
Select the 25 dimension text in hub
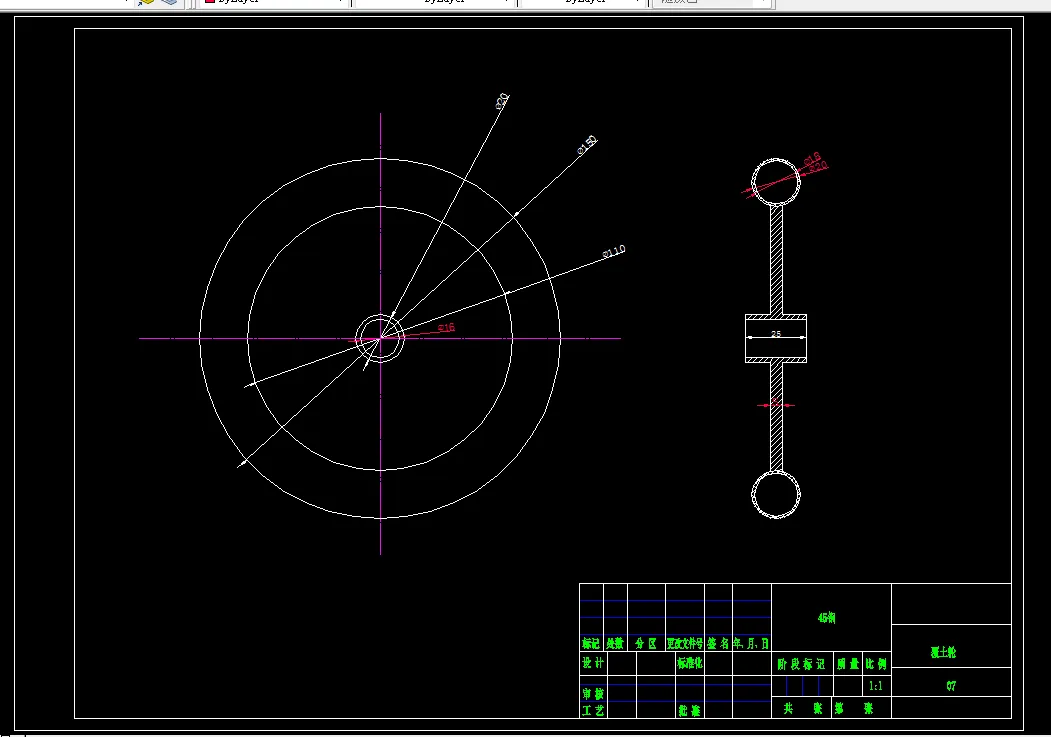click(x=776, y=334)
